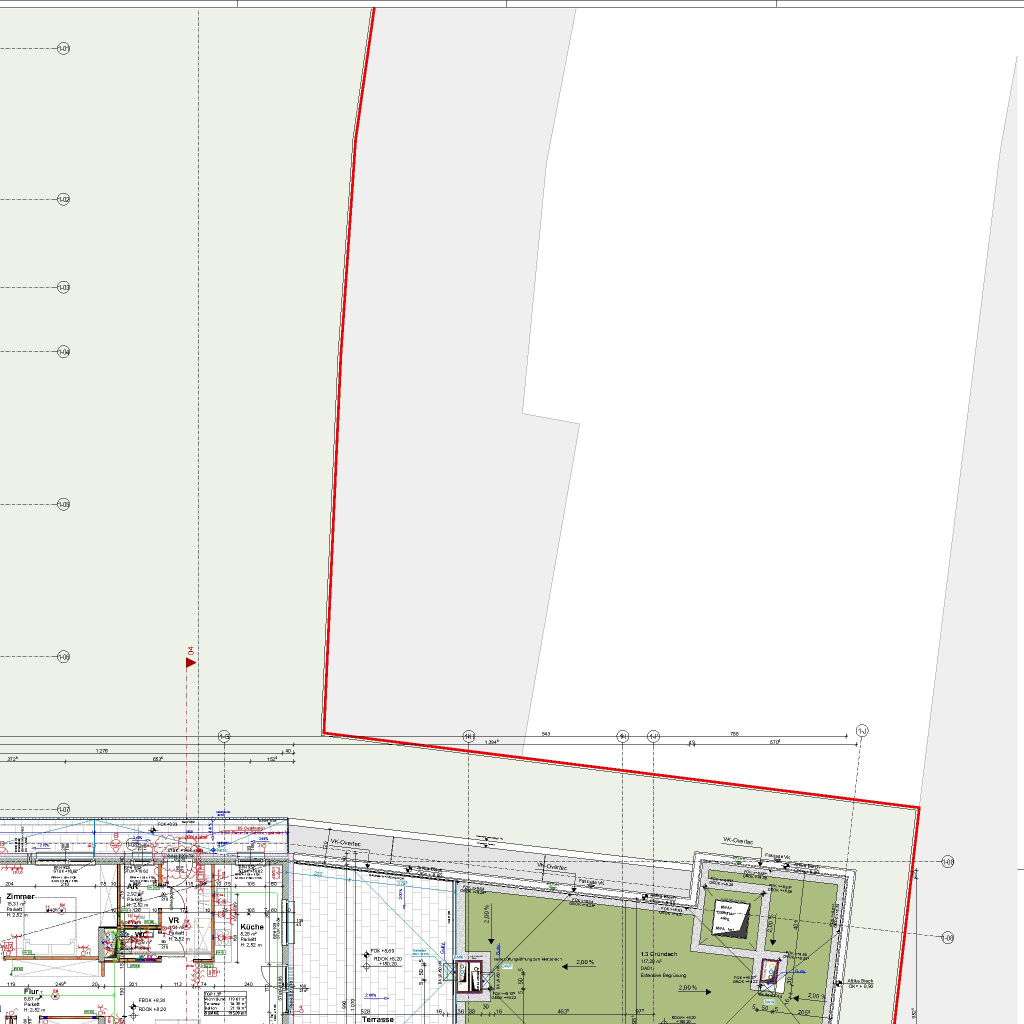Image resolution: width=1024 pixels, height=1024 pixels.
Task: Click the I-01 grid axis bubble
Action: [64, 48]
